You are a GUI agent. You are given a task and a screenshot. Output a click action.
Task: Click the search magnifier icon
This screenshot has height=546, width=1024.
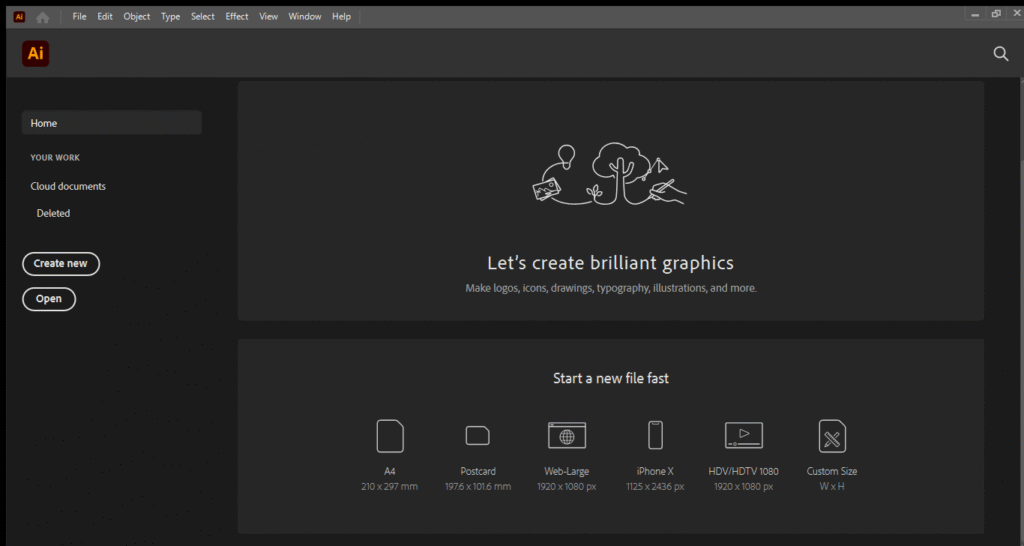coord(1000,54)
